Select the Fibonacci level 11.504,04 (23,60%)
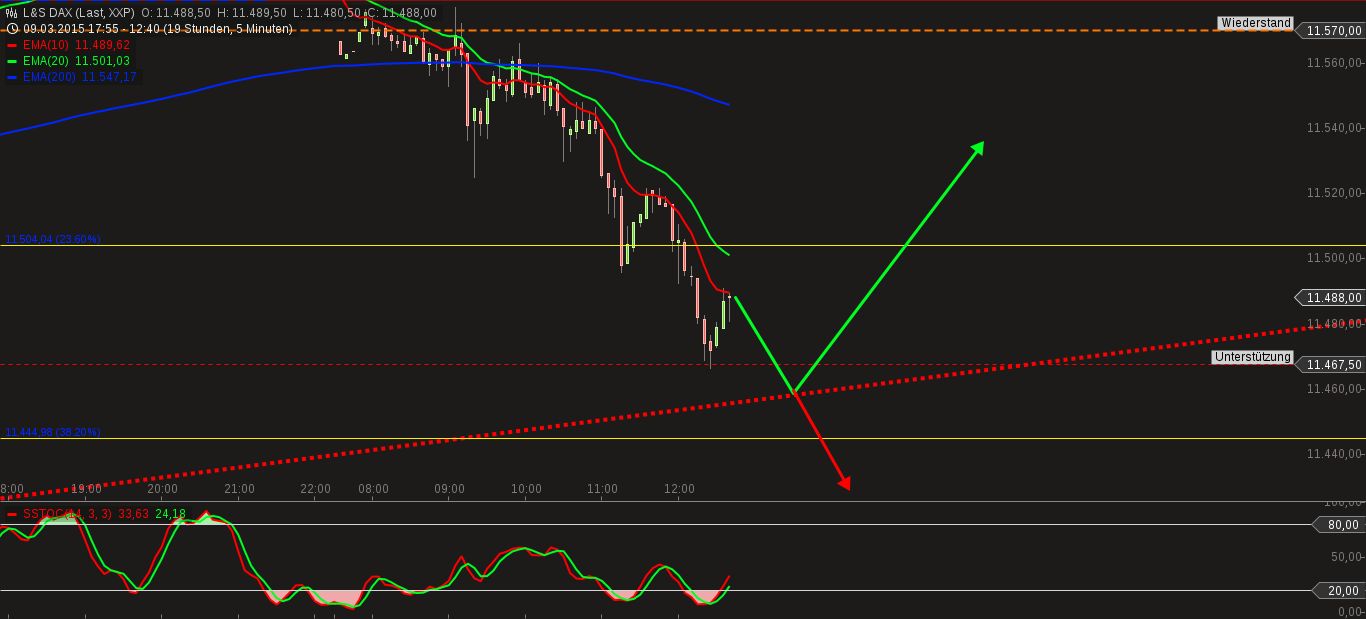Viewport: 1366px width, 619px height. tap(52, 239)
